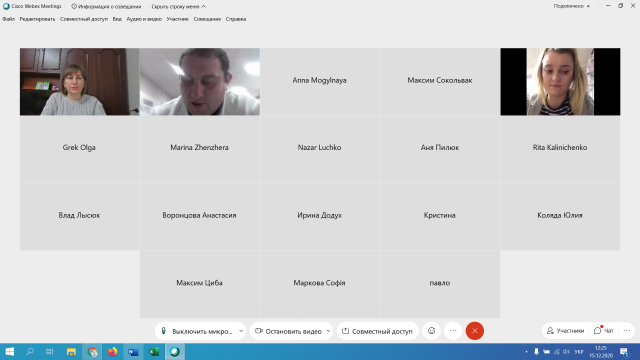Click the battery tray icon
The image size is (640, 360).
click(x=547, y=351)
